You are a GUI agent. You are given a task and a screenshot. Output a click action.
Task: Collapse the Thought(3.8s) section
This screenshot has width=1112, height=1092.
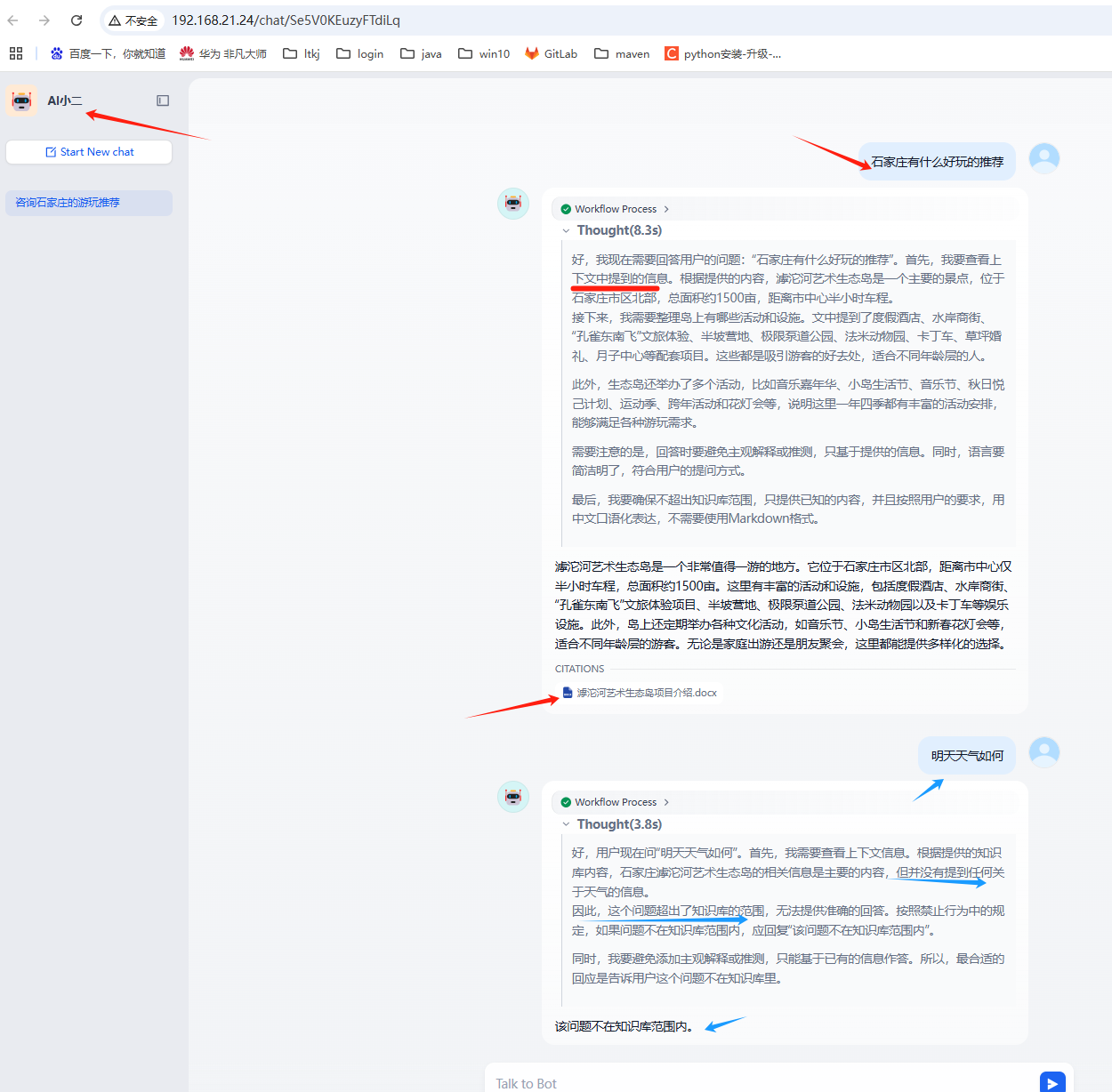(566, 824)
